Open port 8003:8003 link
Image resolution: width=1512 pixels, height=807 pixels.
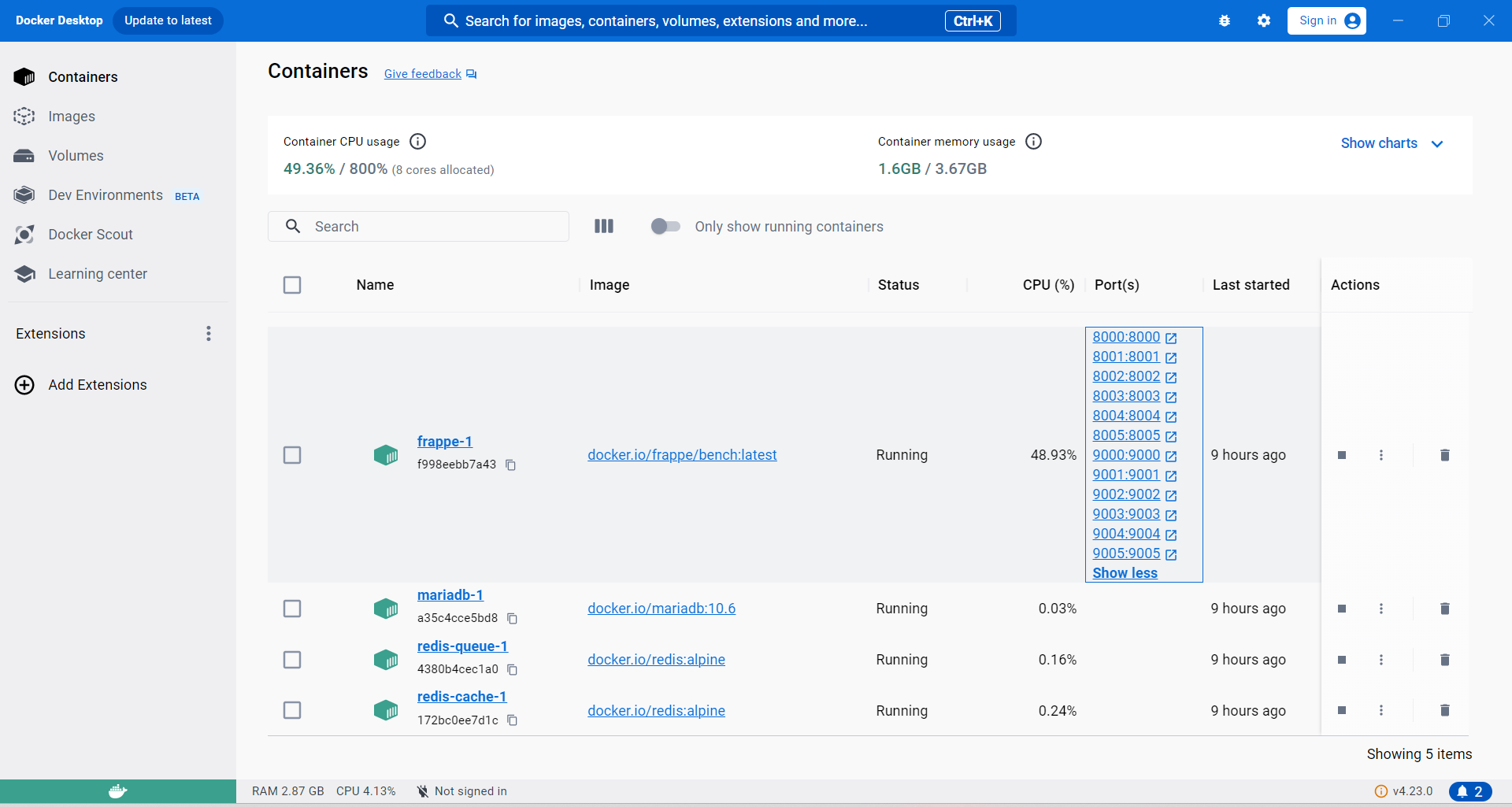pos(1126,396)
